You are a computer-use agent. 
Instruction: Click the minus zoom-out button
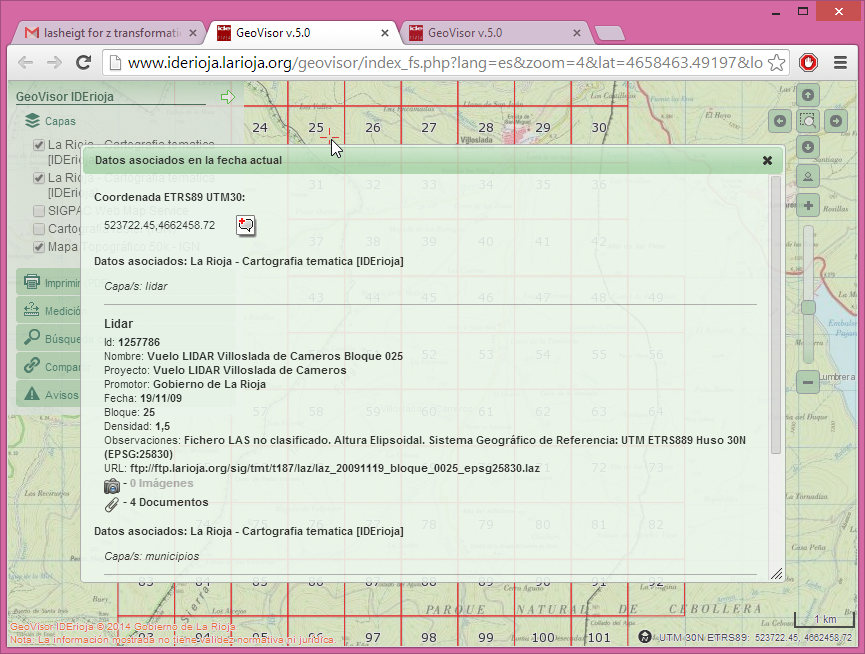tap(808, 381)
